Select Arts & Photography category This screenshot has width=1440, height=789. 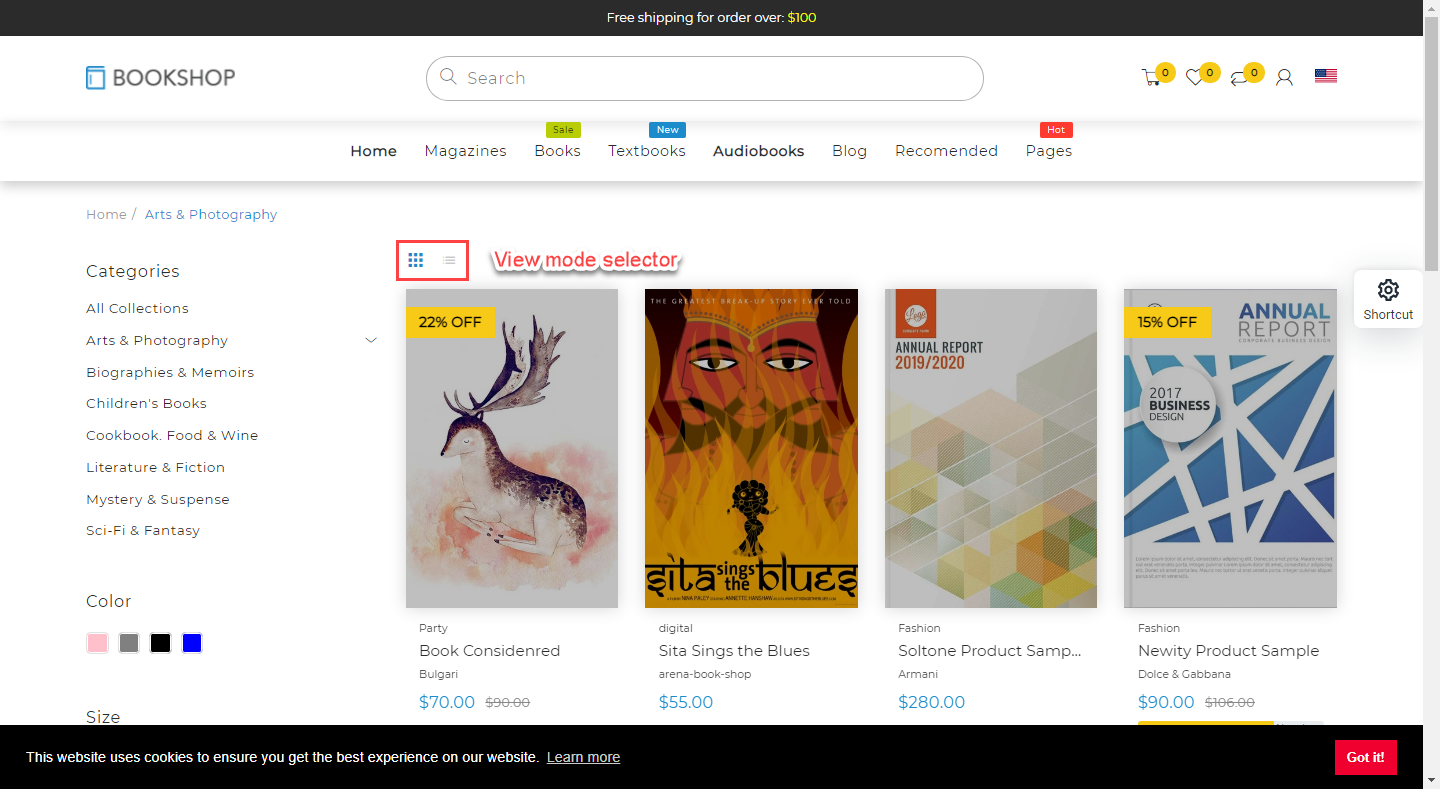[x=157, y=340]
